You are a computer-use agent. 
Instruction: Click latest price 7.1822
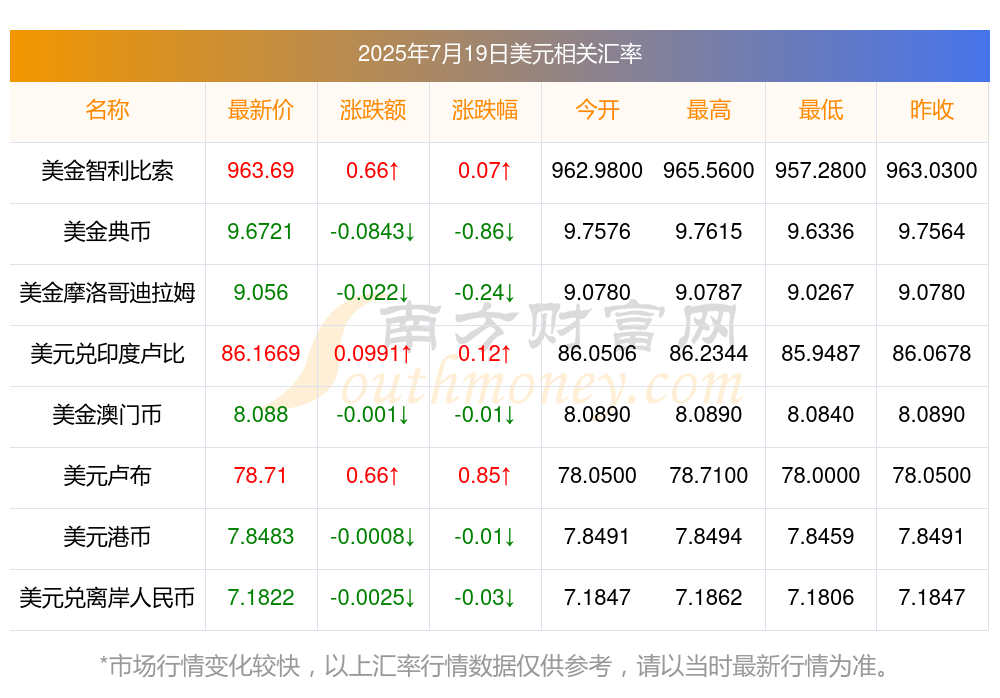(x=260, y=597)
